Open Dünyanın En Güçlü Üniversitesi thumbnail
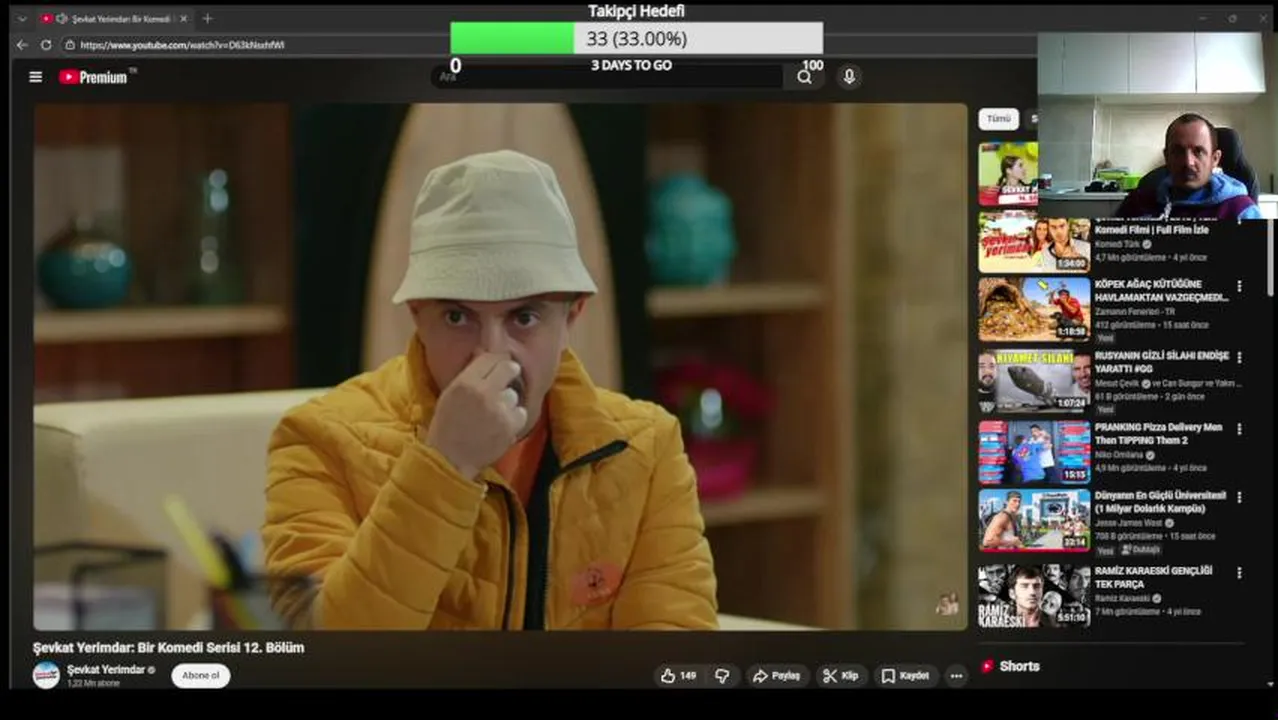The width and height of the screenshot is (1278, 720). [1034, 520]
